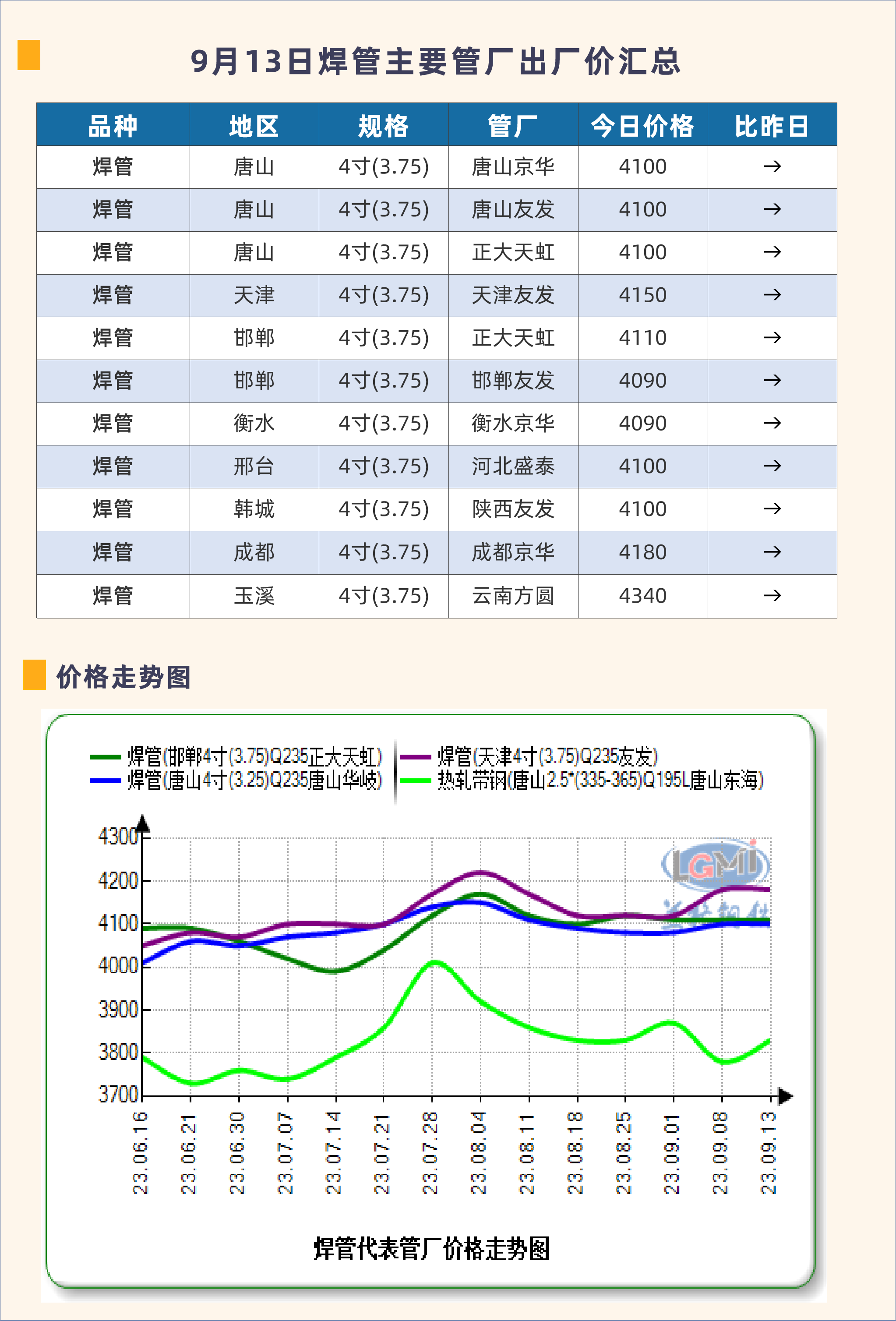Viewport: 896px width, 1321px height.
Task: Click the blue legend line for 唐山华岐
Action: [x=105, y=781]
